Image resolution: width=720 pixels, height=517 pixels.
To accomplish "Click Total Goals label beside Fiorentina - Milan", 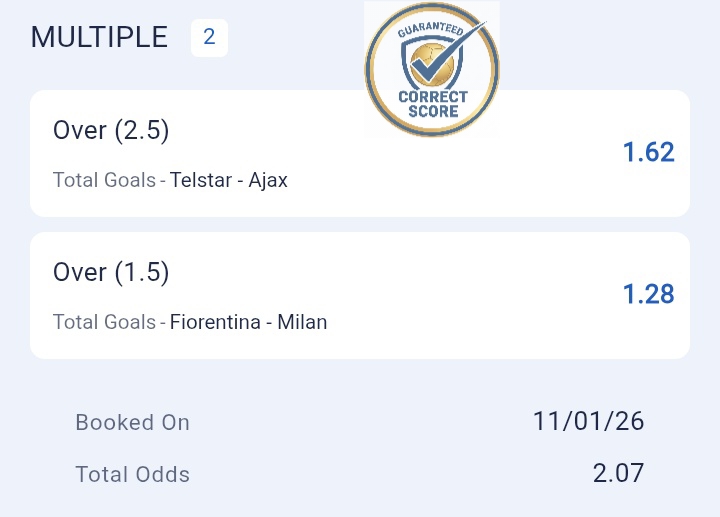I will pos(104,323).
